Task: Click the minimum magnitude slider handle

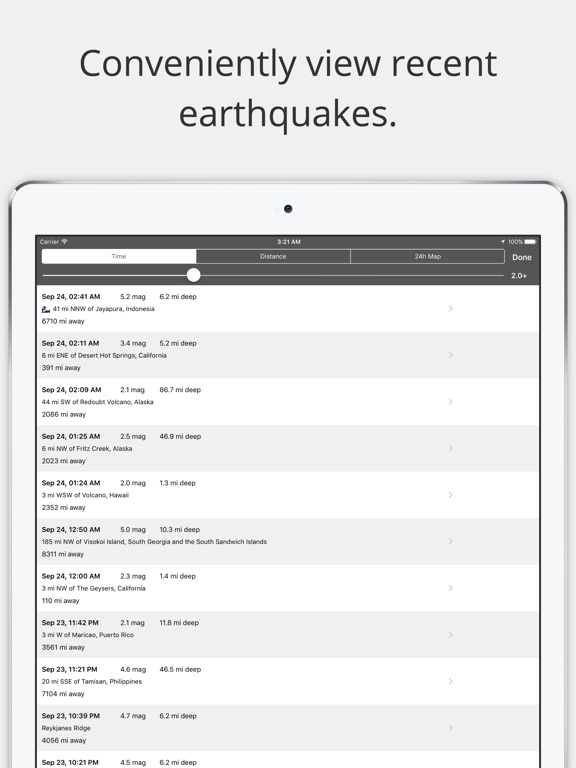Action: [x=193, y=275]
